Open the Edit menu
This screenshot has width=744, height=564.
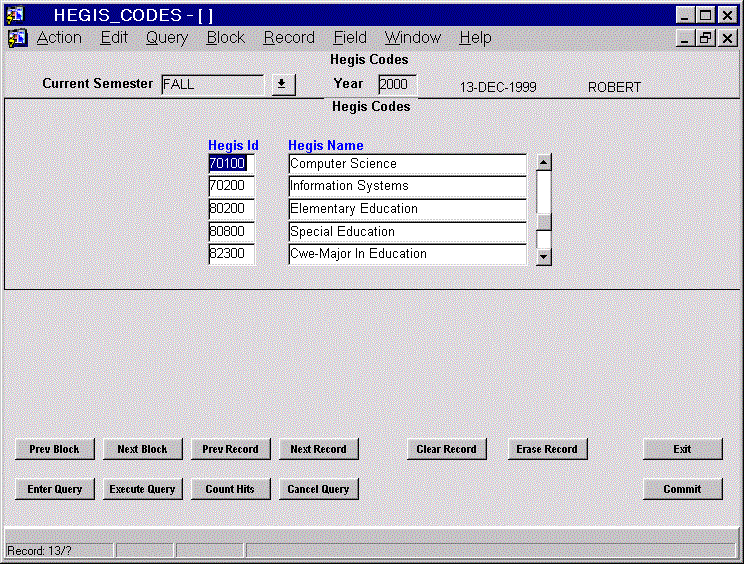[114, 38]
